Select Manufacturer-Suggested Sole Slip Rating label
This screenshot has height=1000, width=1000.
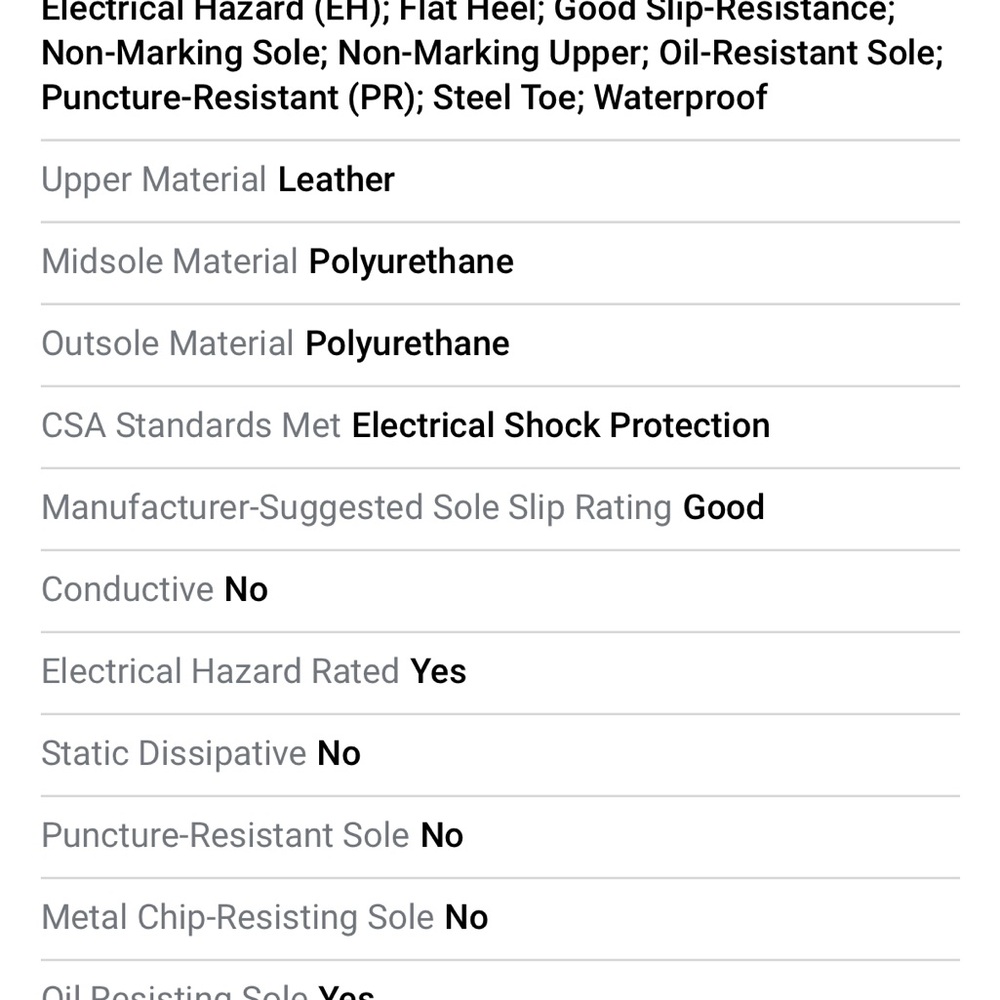pos(357,508)
